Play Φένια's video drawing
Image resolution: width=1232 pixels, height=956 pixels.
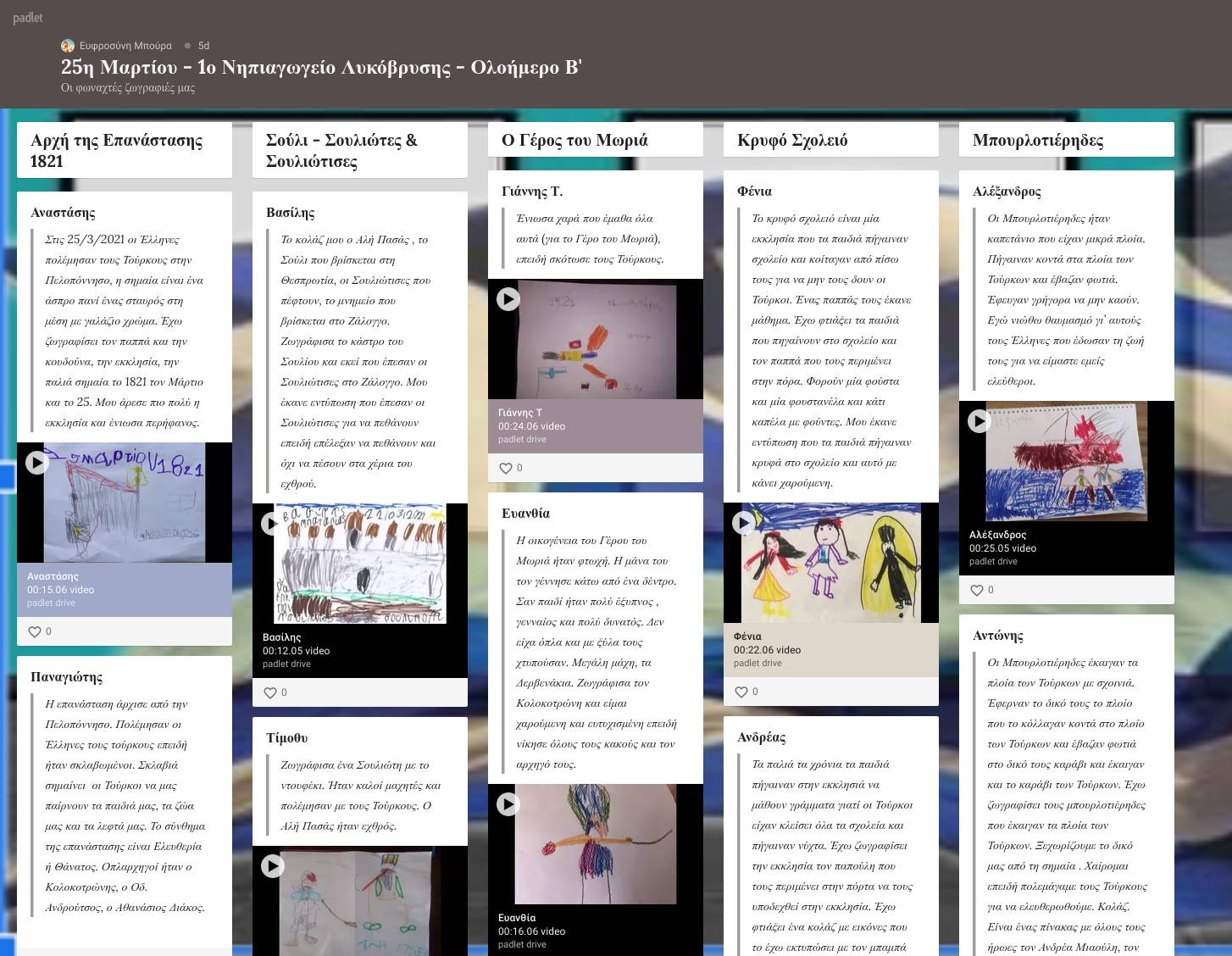click(743, 522)
